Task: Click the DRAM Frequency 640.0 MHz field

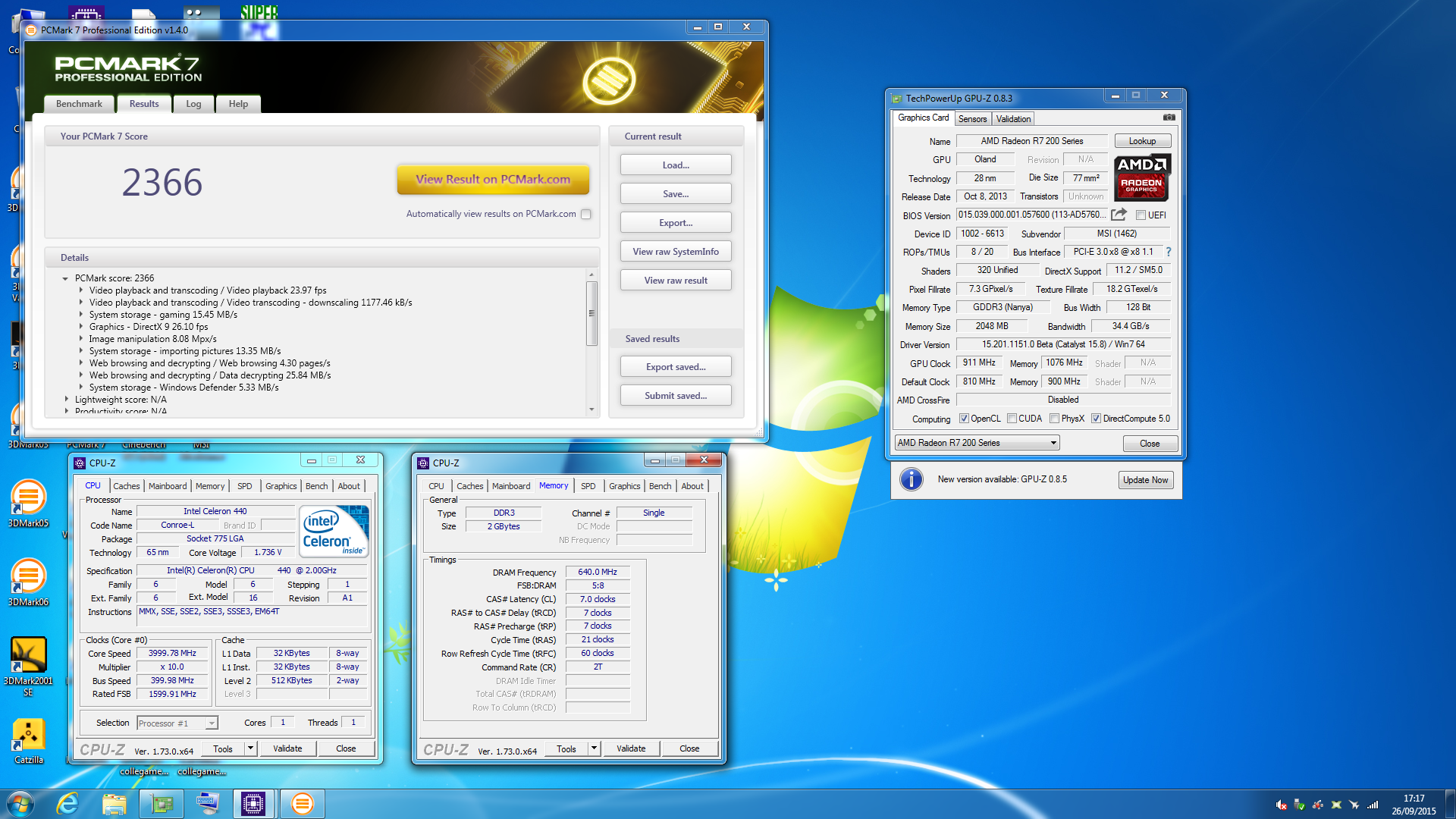Action: click(598, 572)
